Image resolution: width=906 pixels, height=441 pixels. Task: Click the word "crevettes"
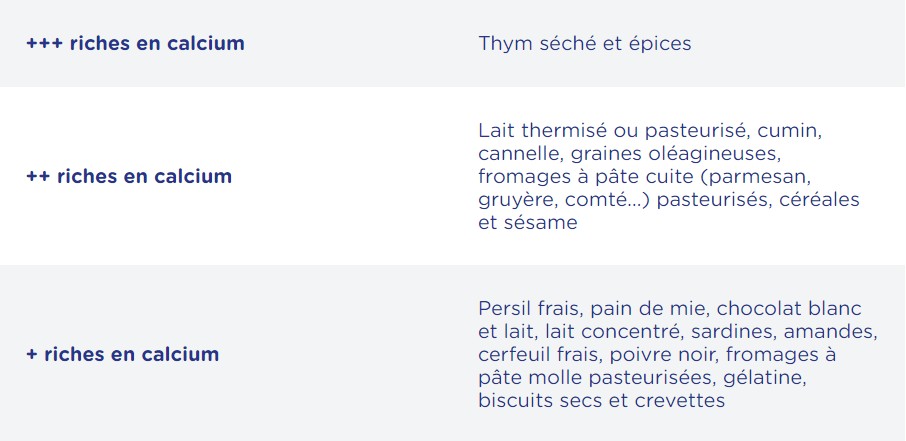(678, 401)
